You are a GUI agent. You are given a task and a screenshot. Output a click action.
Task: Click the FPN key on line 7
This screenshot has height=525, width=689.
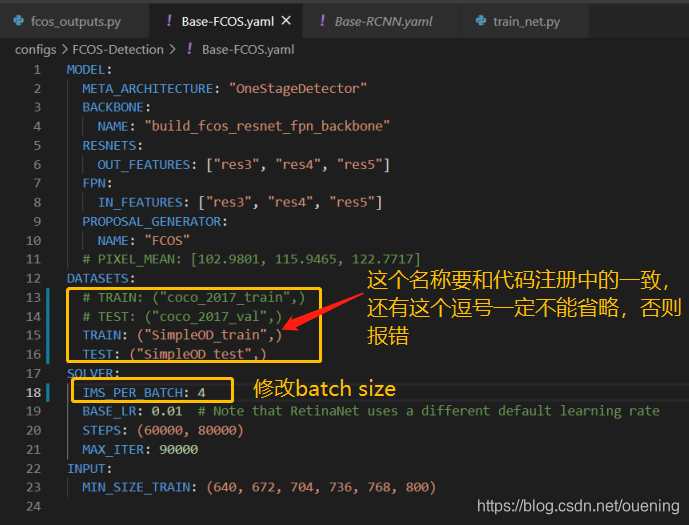[94, 183]
